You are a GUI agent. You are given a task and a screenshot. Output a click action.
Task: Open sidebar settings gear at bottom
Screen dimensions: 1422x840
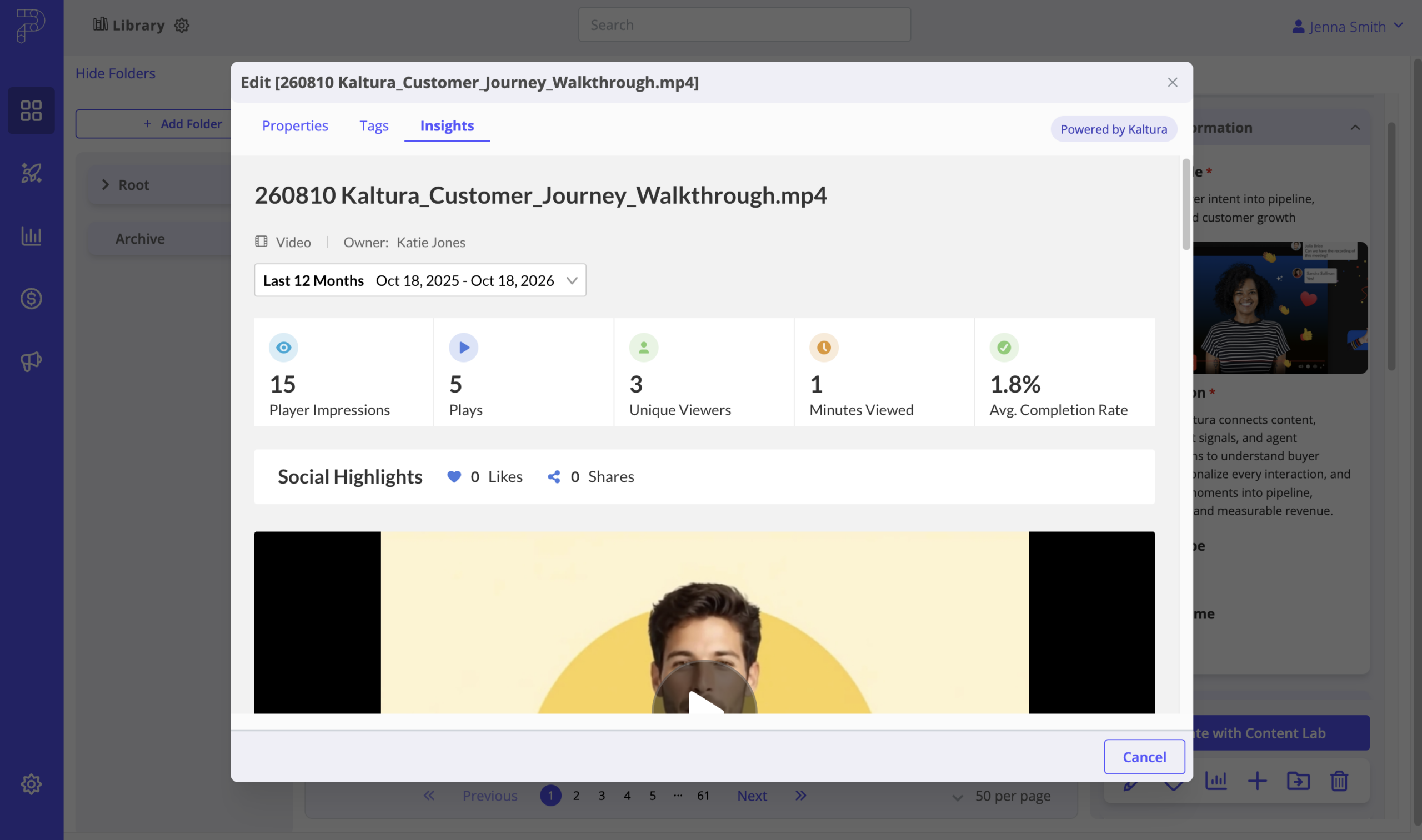[x=31, y=784]
